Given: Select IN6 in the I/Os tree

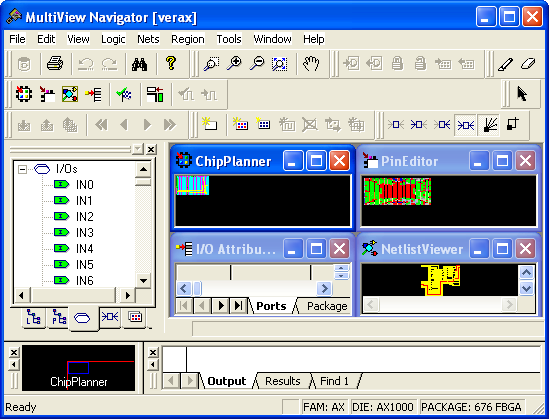Looking at the screenshot, I should 84,281.
